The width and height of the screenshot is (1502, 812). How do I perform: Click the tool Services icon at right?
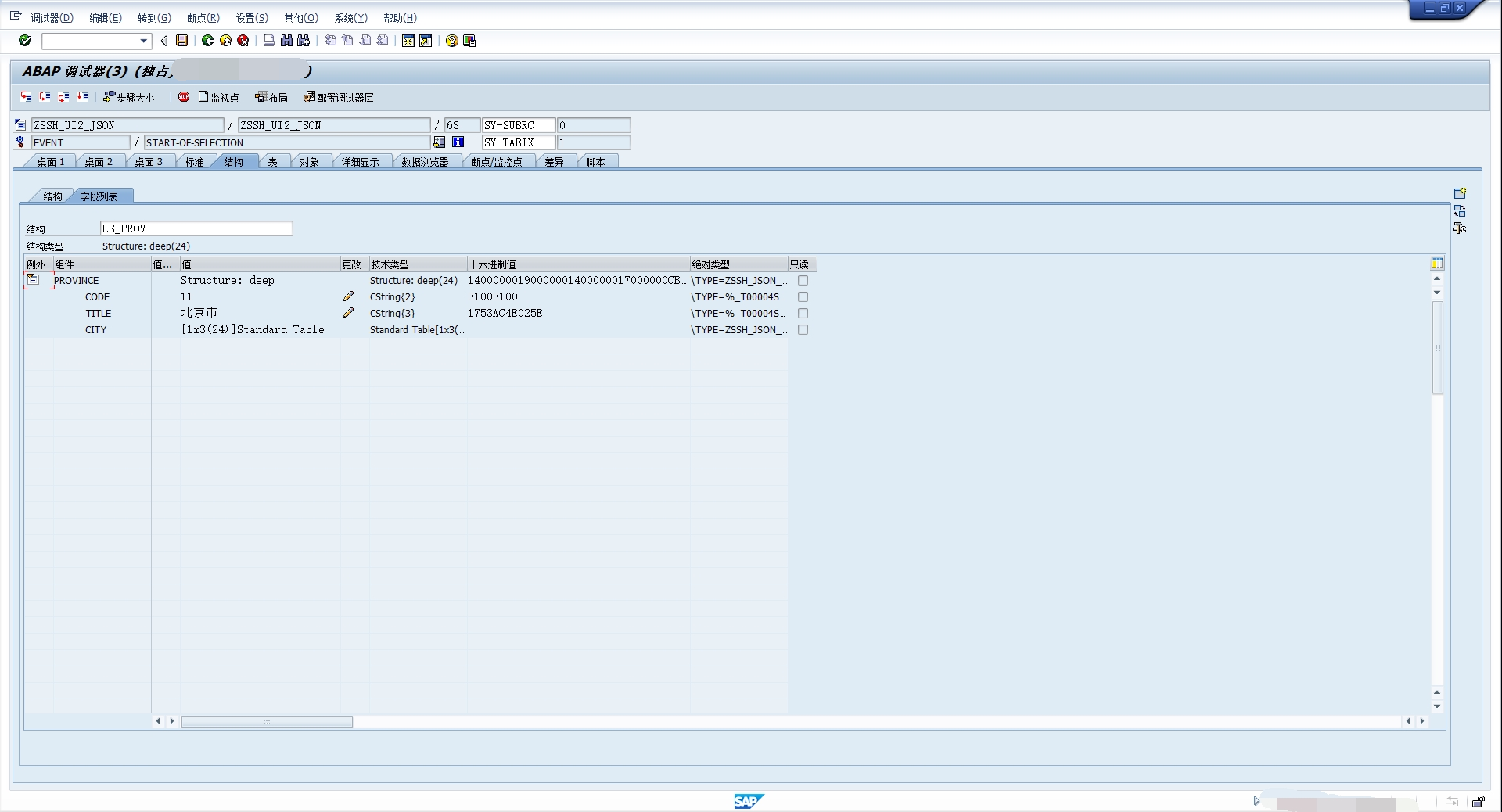pos(1460,228)
